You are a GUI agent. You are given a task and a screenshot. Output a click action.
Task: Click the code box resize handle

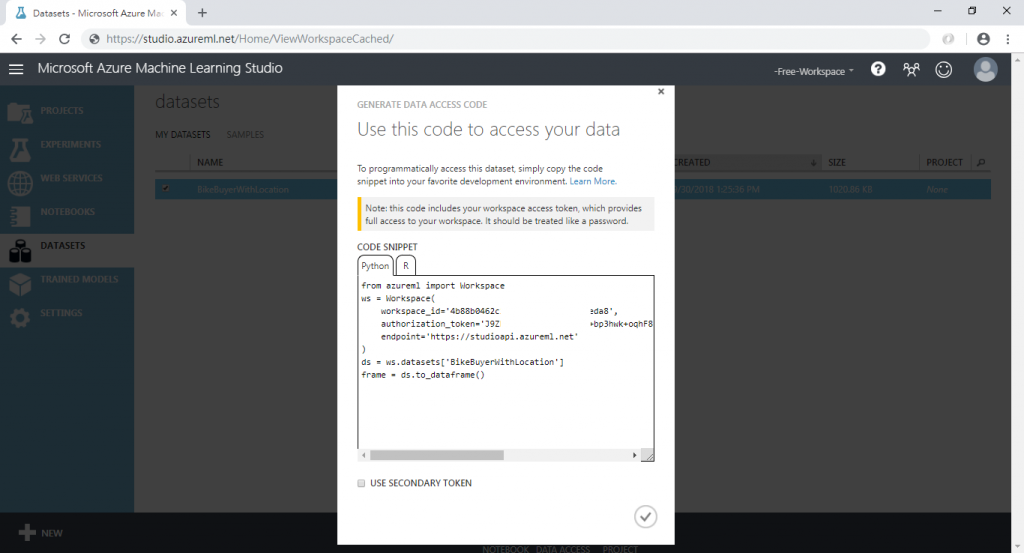(647, 455)
